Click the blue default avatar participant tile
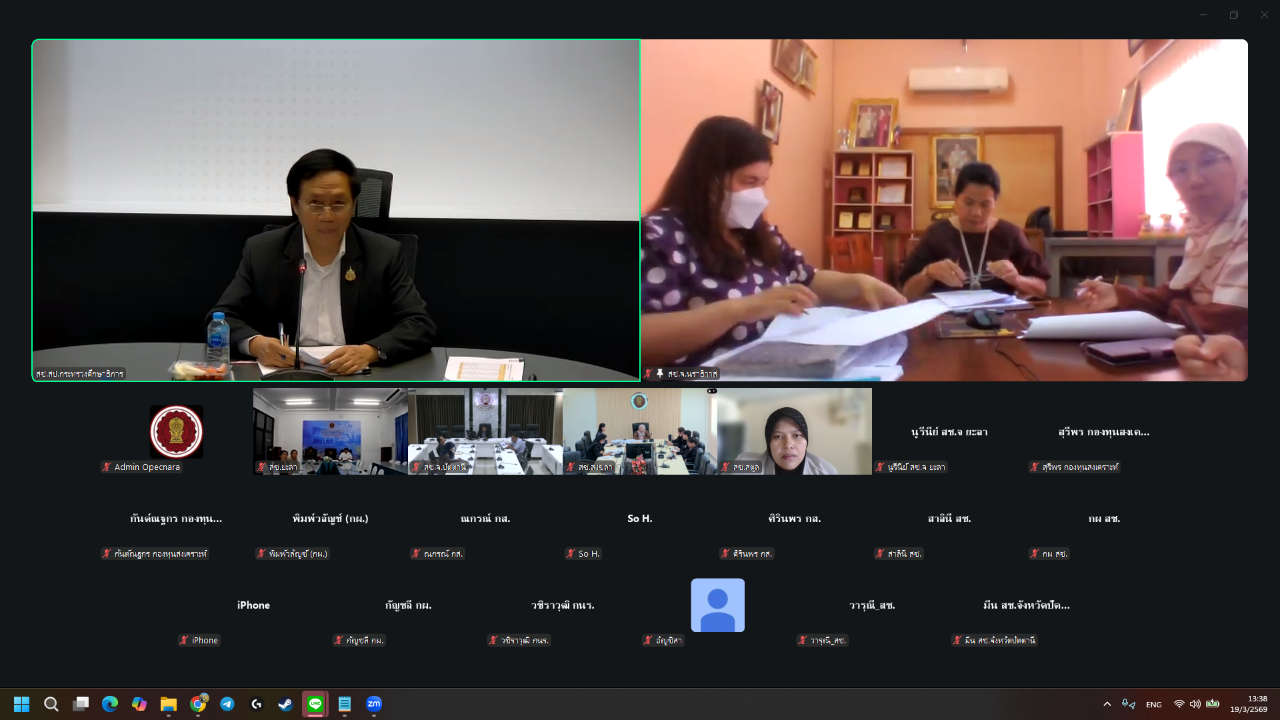The image size is (1280, 720). tap(717, 606)
